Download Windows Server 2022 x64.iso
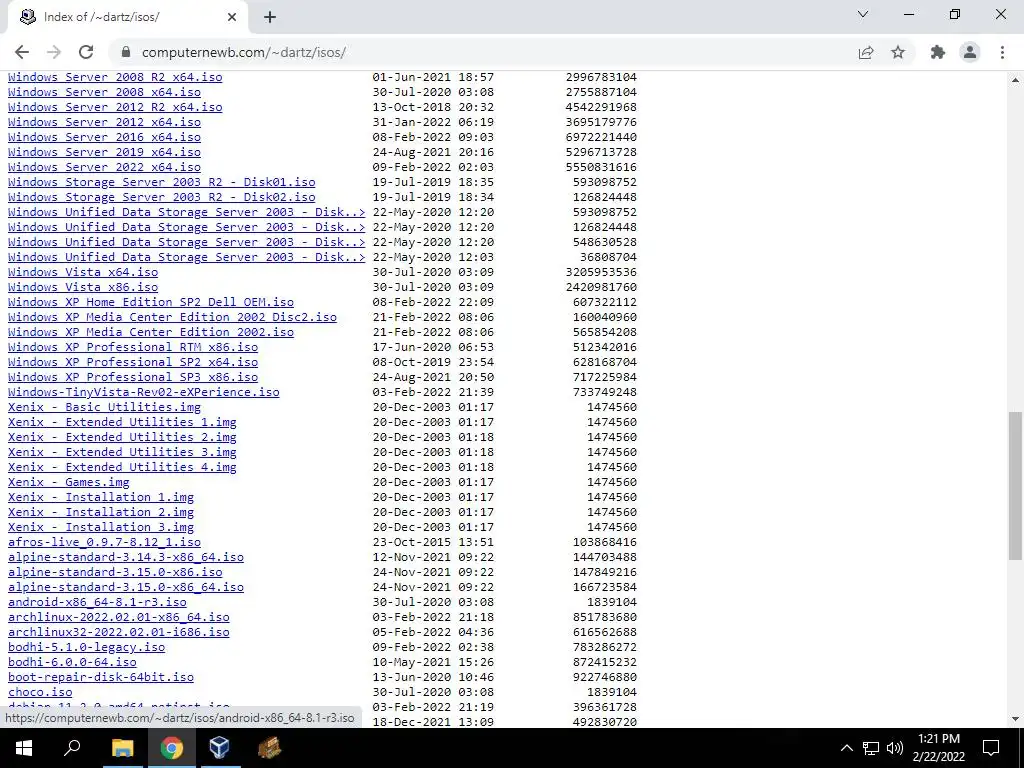Image resolution: width=1024 pixels, height=768 pixels. point(104,167)
